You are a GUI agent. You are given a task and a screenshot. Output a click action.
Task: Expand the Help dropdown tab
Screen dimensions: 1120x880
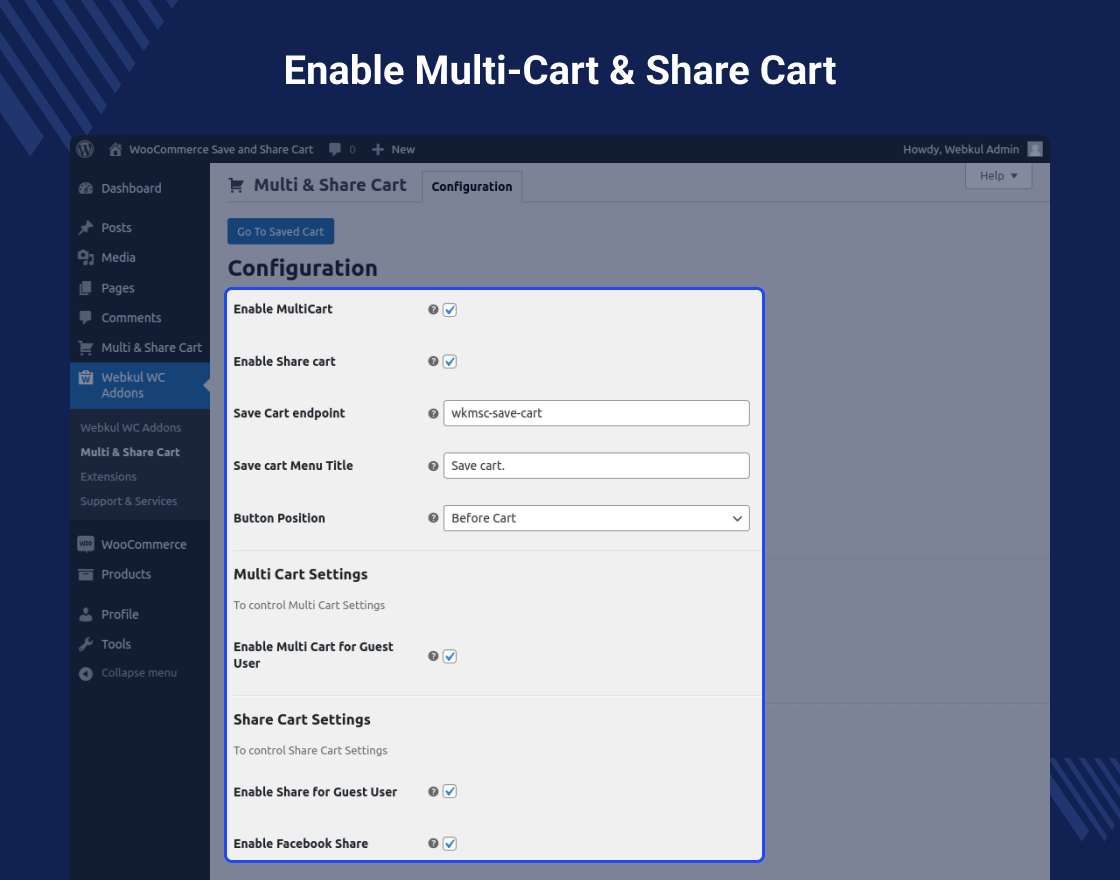click(x=999, y=176)
